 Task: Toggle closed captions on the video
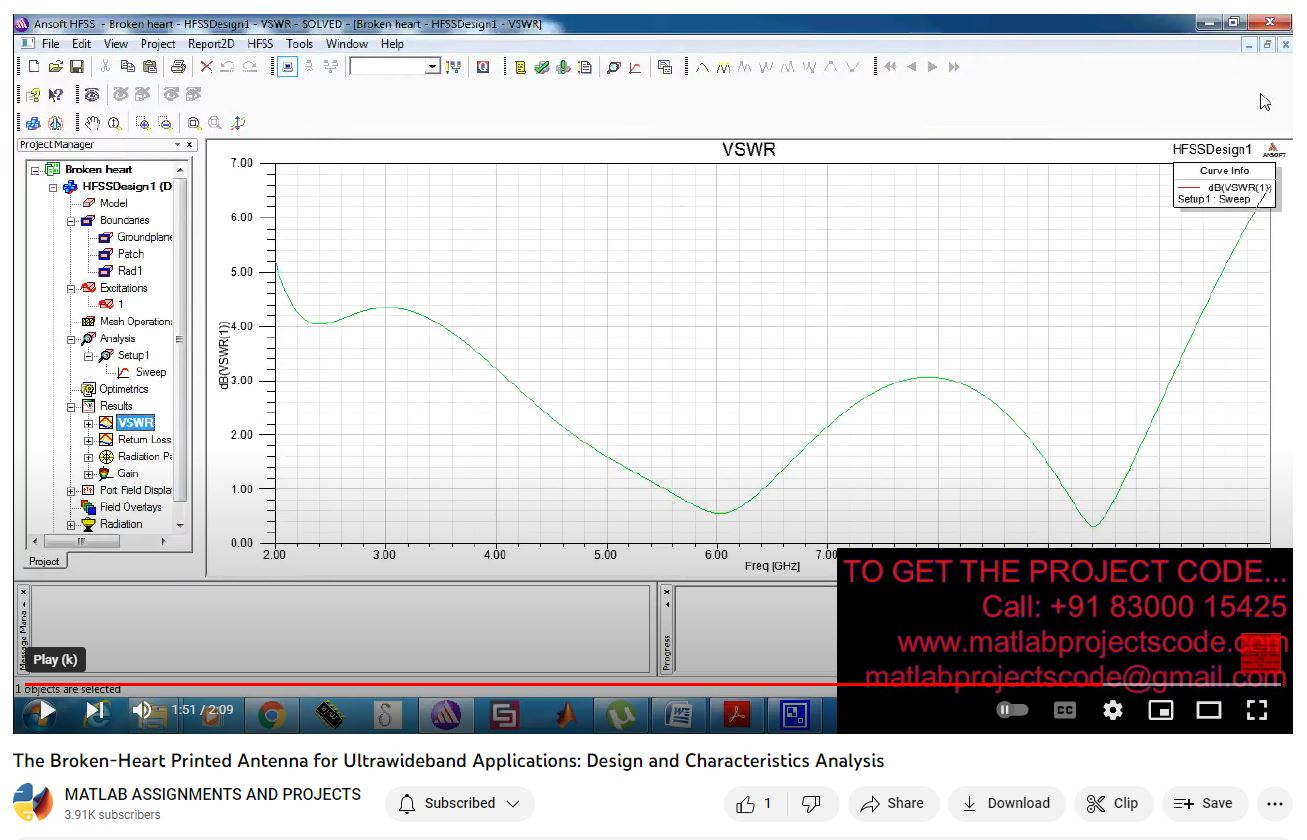point(1065,710)
